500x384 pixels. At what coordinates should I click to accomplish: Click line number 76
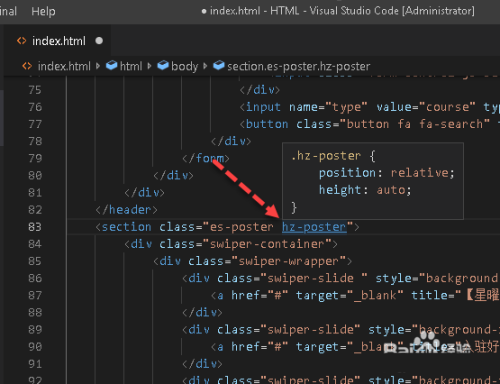35,107
